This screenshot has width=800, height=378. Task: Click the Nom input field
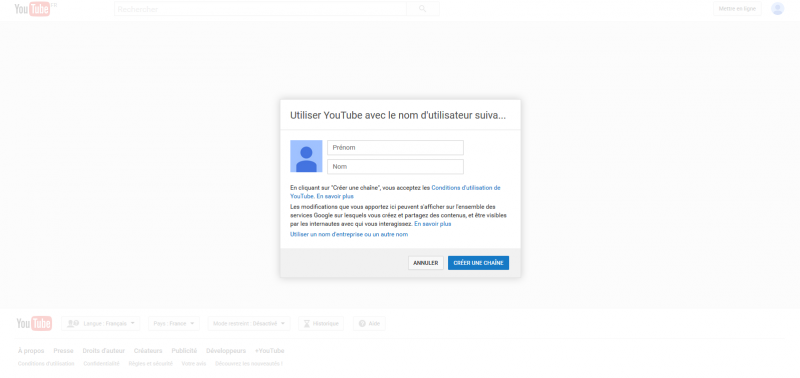[x=395, y=166]
